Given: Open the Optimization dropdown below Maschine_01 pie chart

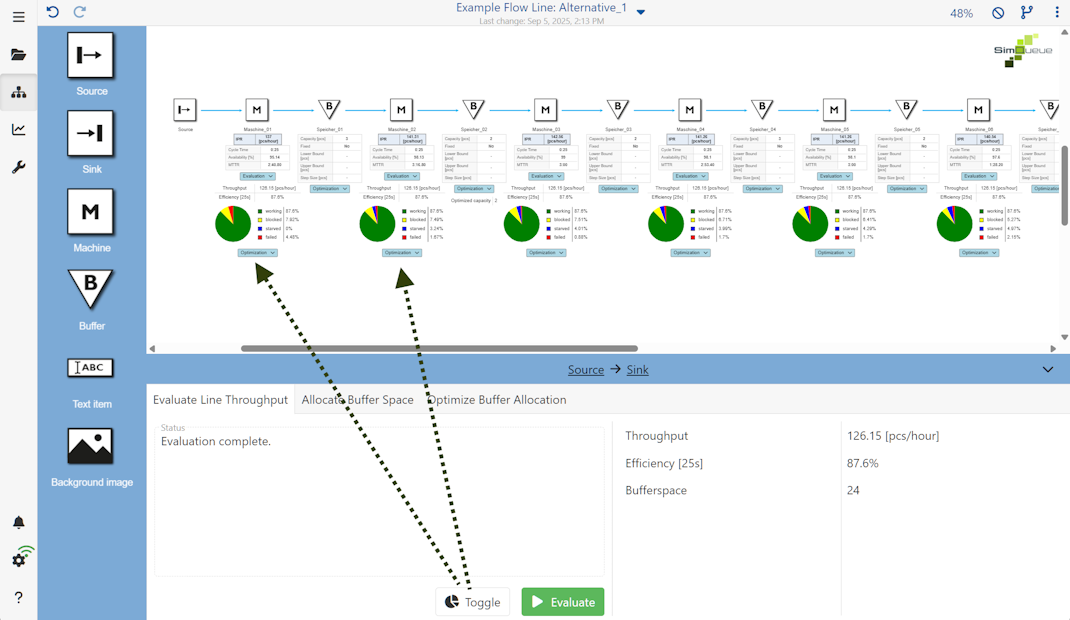Looking at the screenshot, I should click(256, 252).
